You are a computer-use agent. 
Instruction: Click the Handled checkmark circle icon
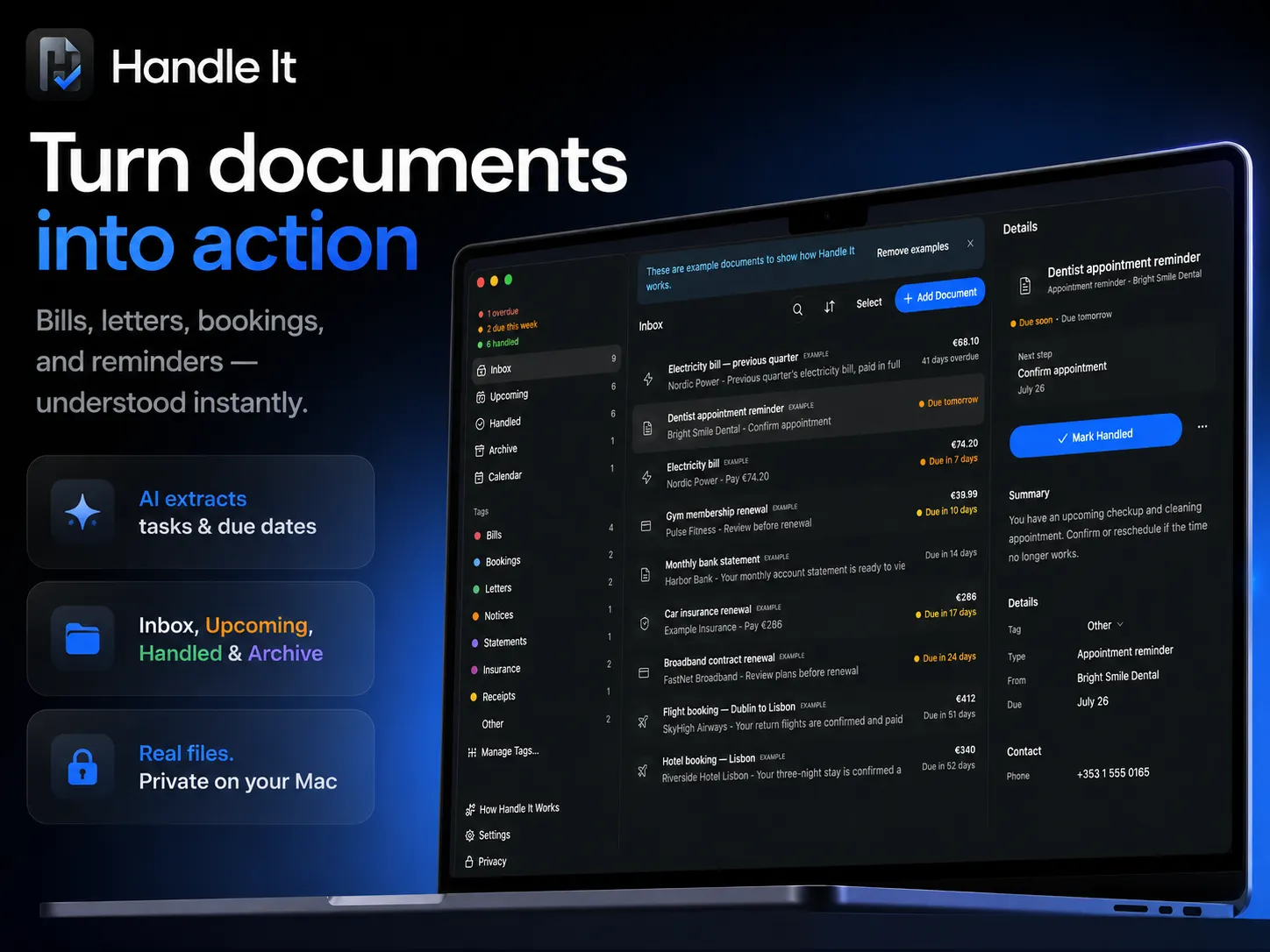(480, 424)
